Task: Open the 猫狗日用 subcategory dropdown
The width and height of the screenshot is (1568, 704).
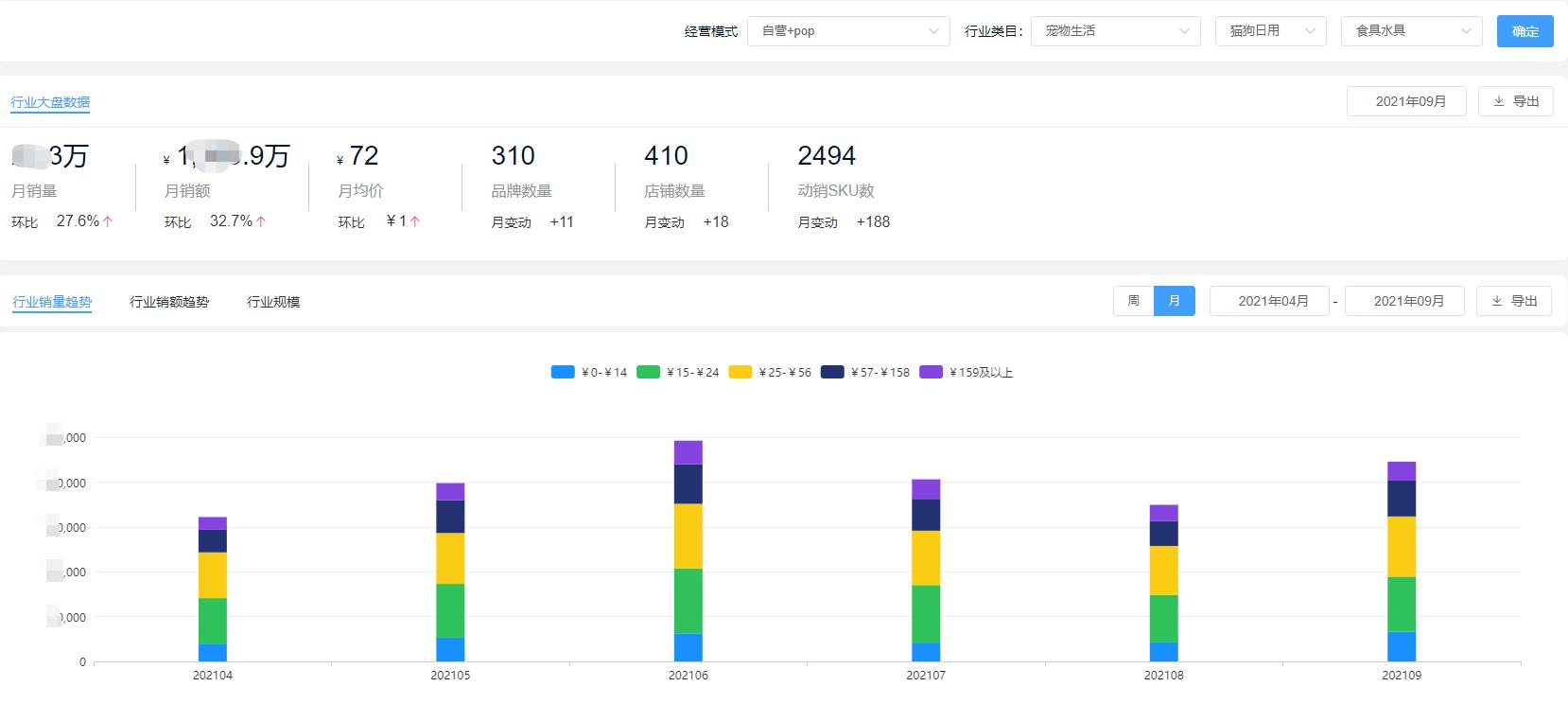Action: point(1272,31)
